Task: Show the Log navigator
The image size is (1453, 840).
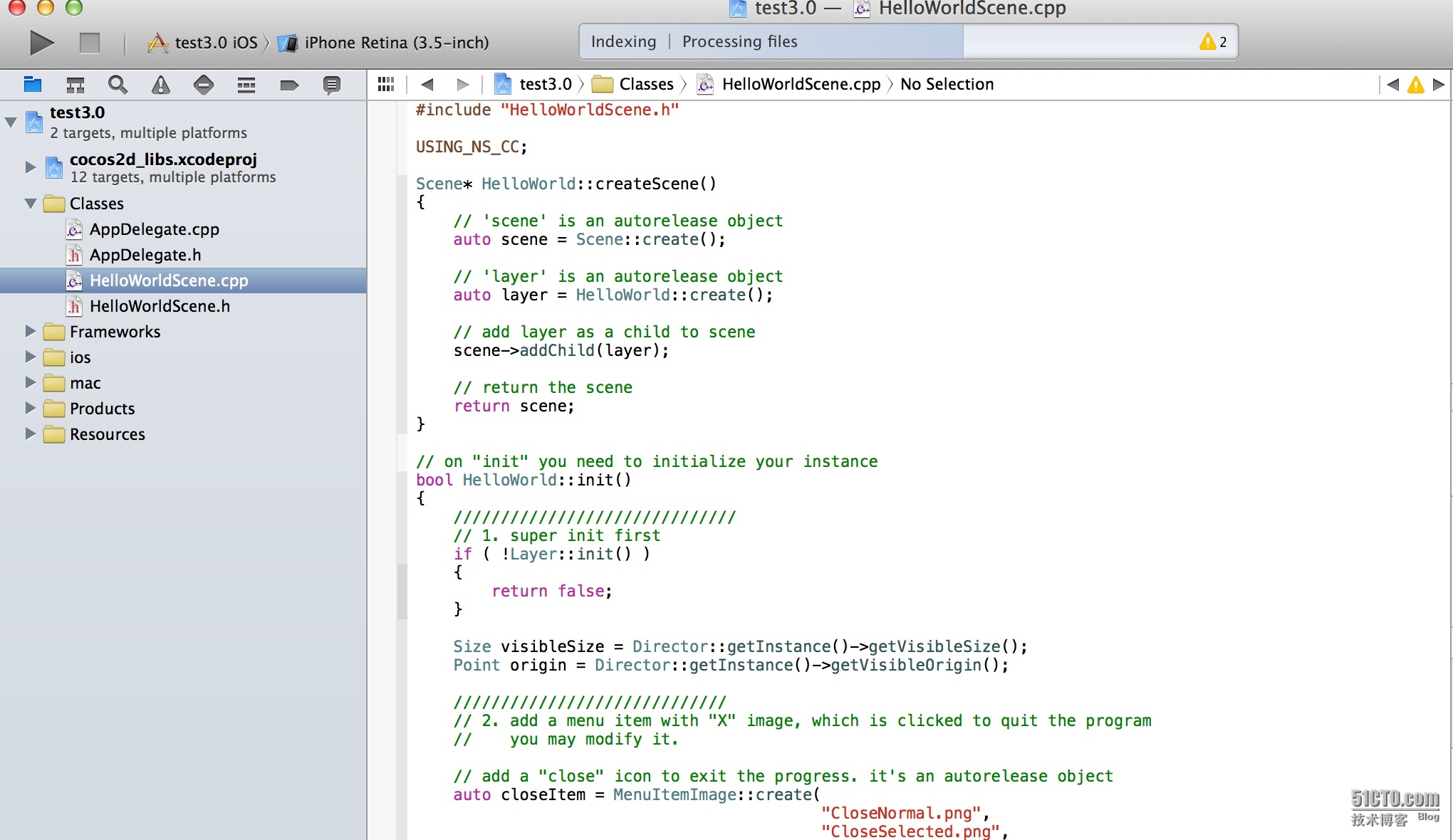Action: pyautogui.click(x=331, y=85)
